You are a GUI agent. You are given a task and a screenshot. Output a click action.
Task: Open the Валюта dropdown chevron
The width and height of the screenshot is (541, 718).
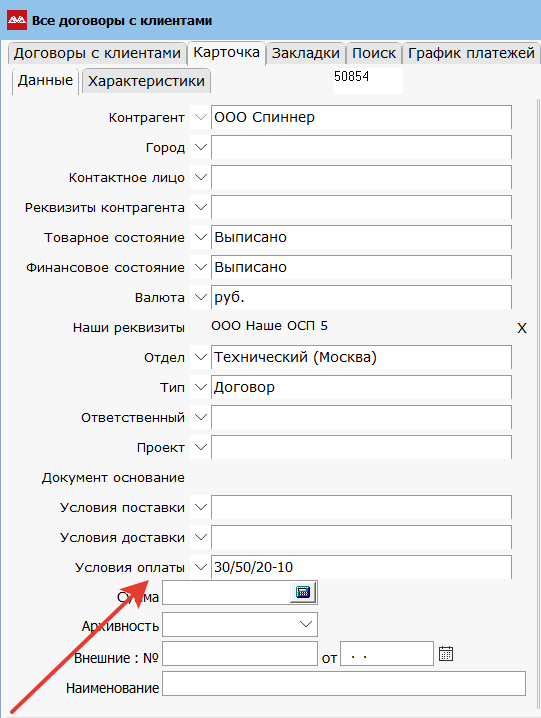200,297
